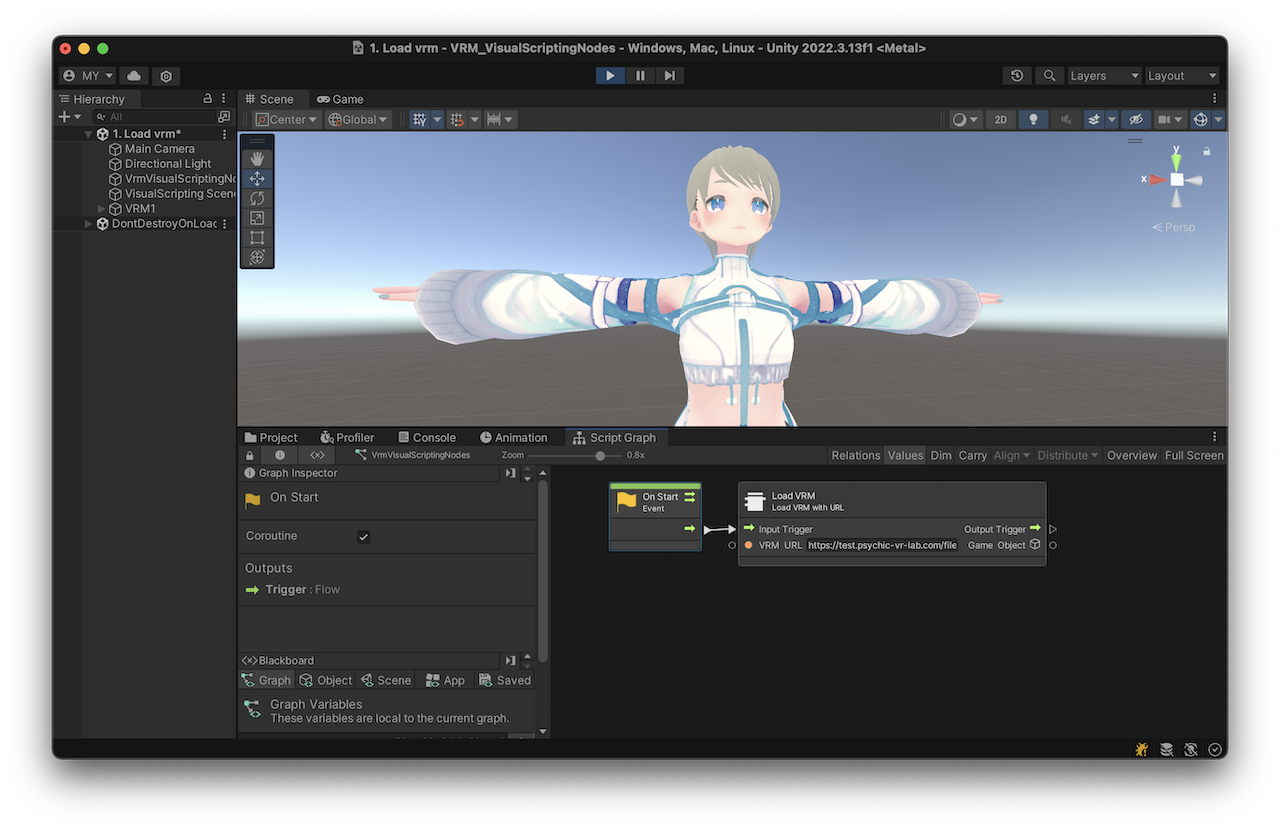Select the Rotate tool

click(257, 198)
